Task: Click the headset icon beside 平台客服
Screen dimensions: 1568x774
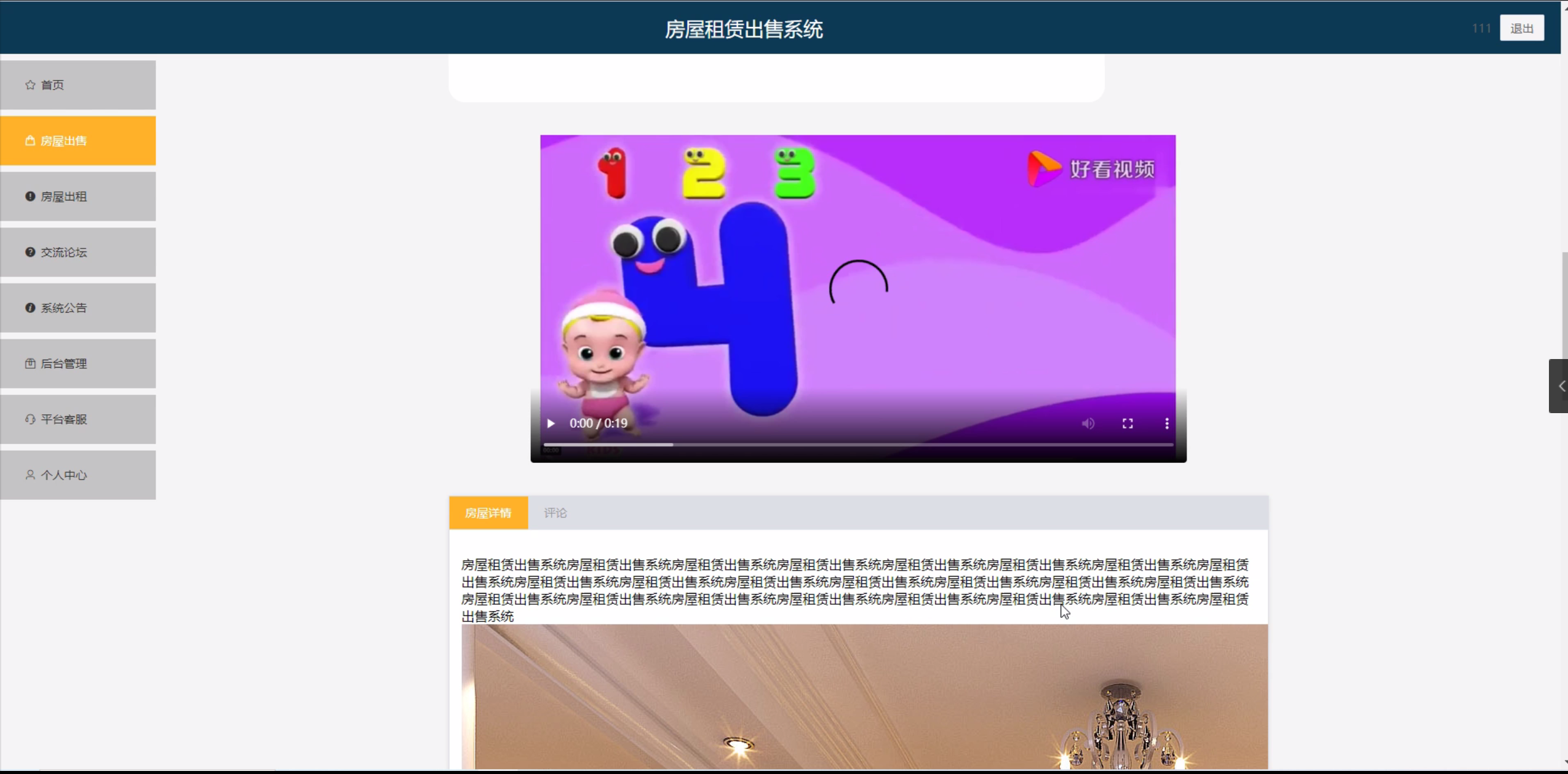Action: click(30, 419)
